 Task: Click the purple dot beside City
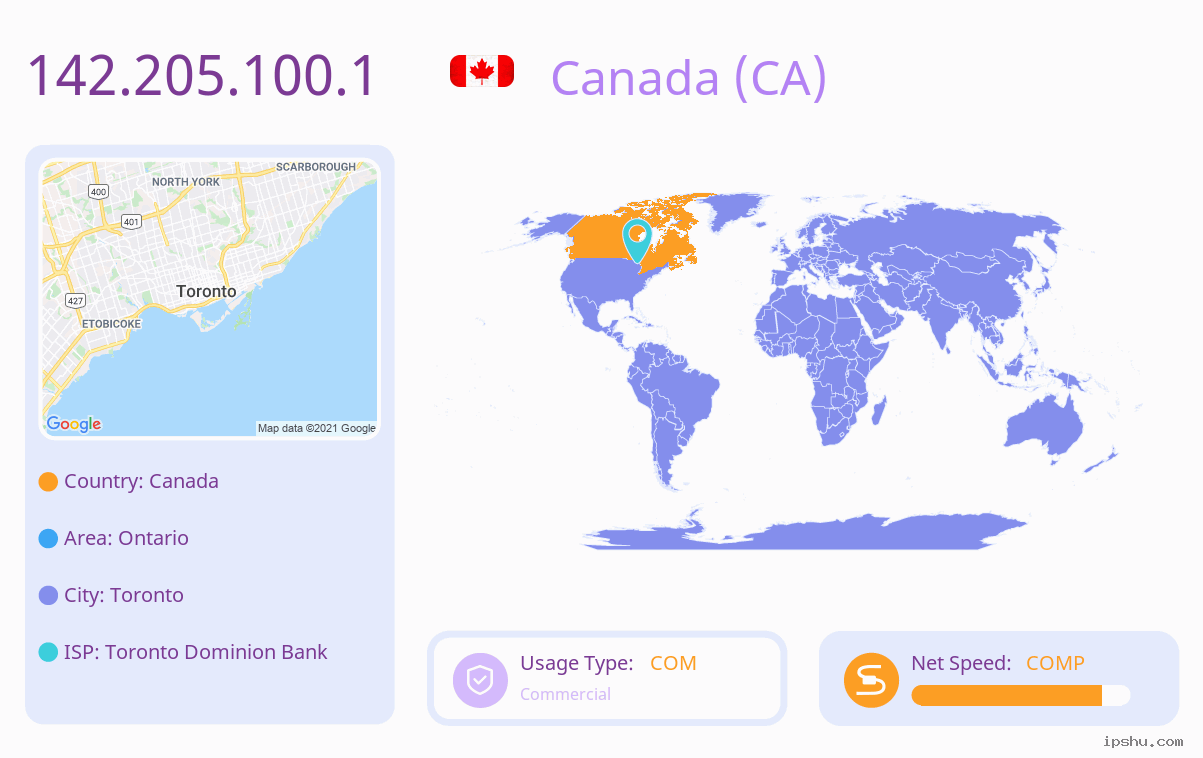click(48, 596)
